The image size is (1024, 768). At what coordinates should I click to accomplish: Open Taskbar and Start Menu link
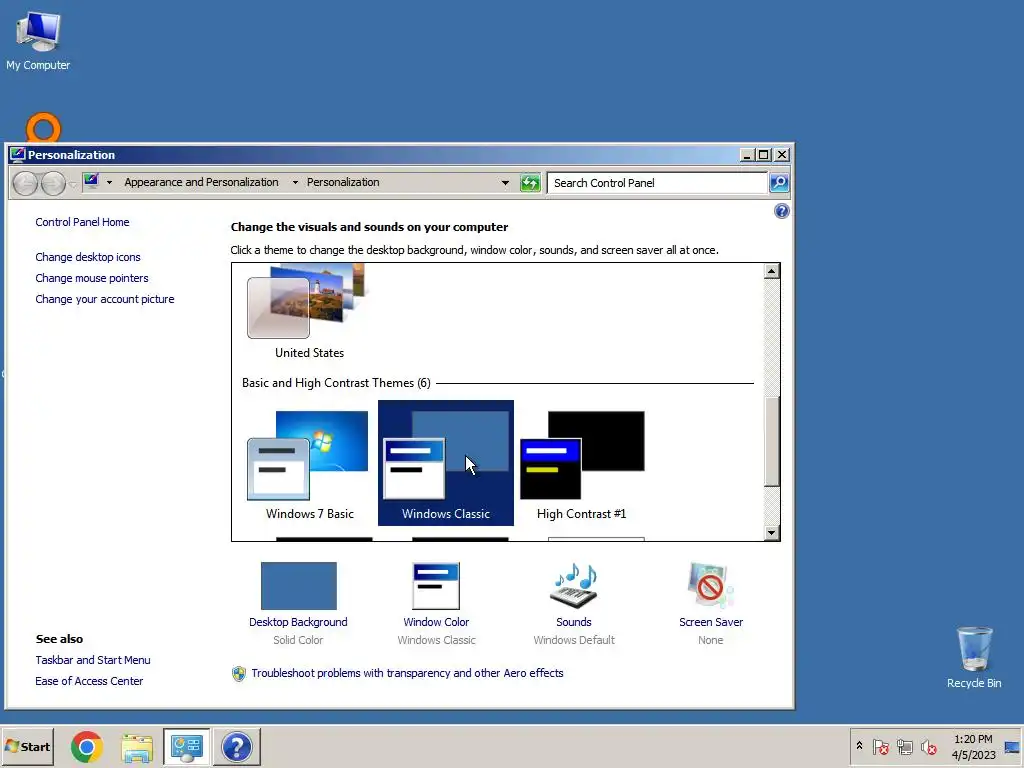[x=93, y=660]
